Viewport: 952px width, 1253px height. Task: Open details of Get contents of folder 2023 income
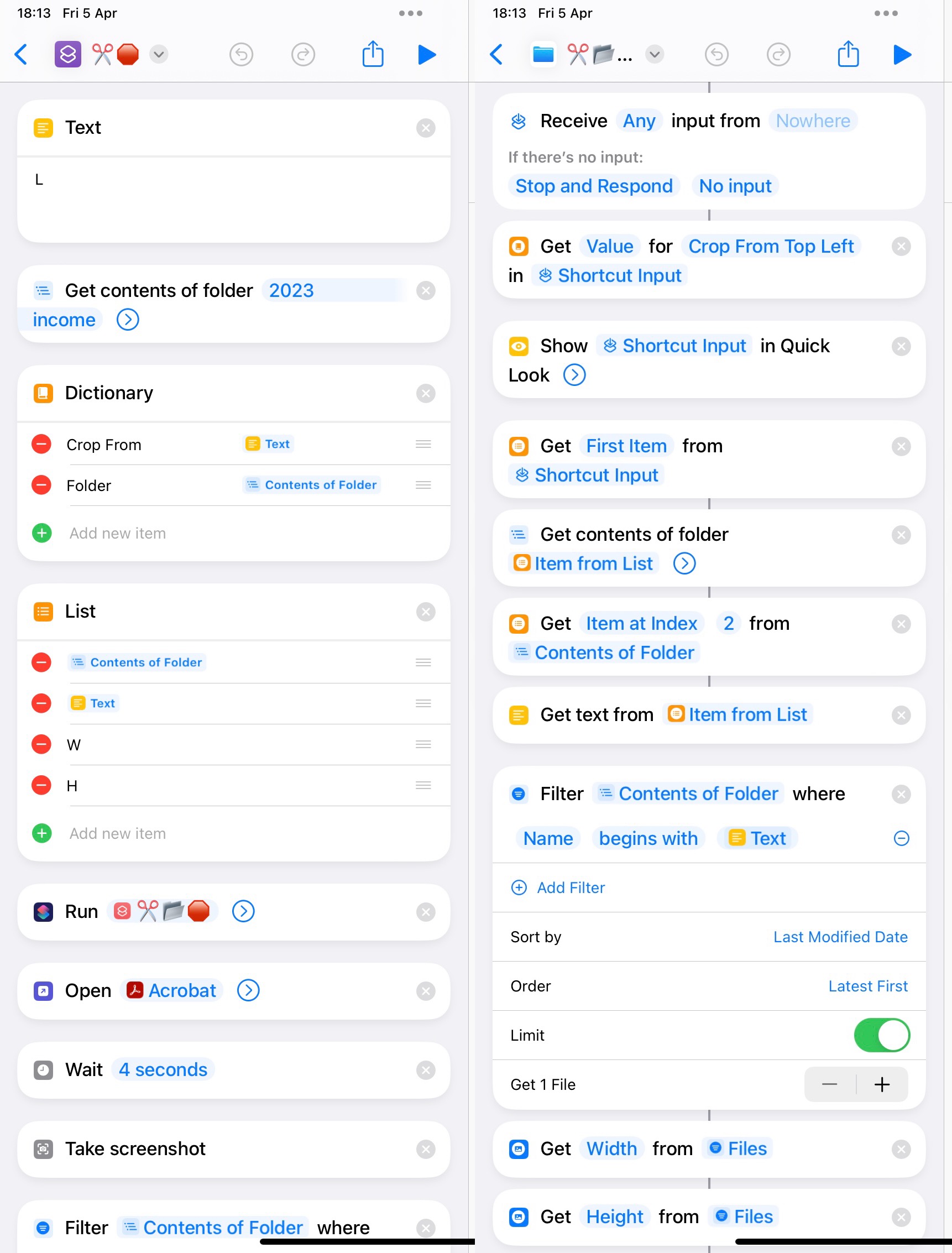pyautogui.click(x=128, y=320)
